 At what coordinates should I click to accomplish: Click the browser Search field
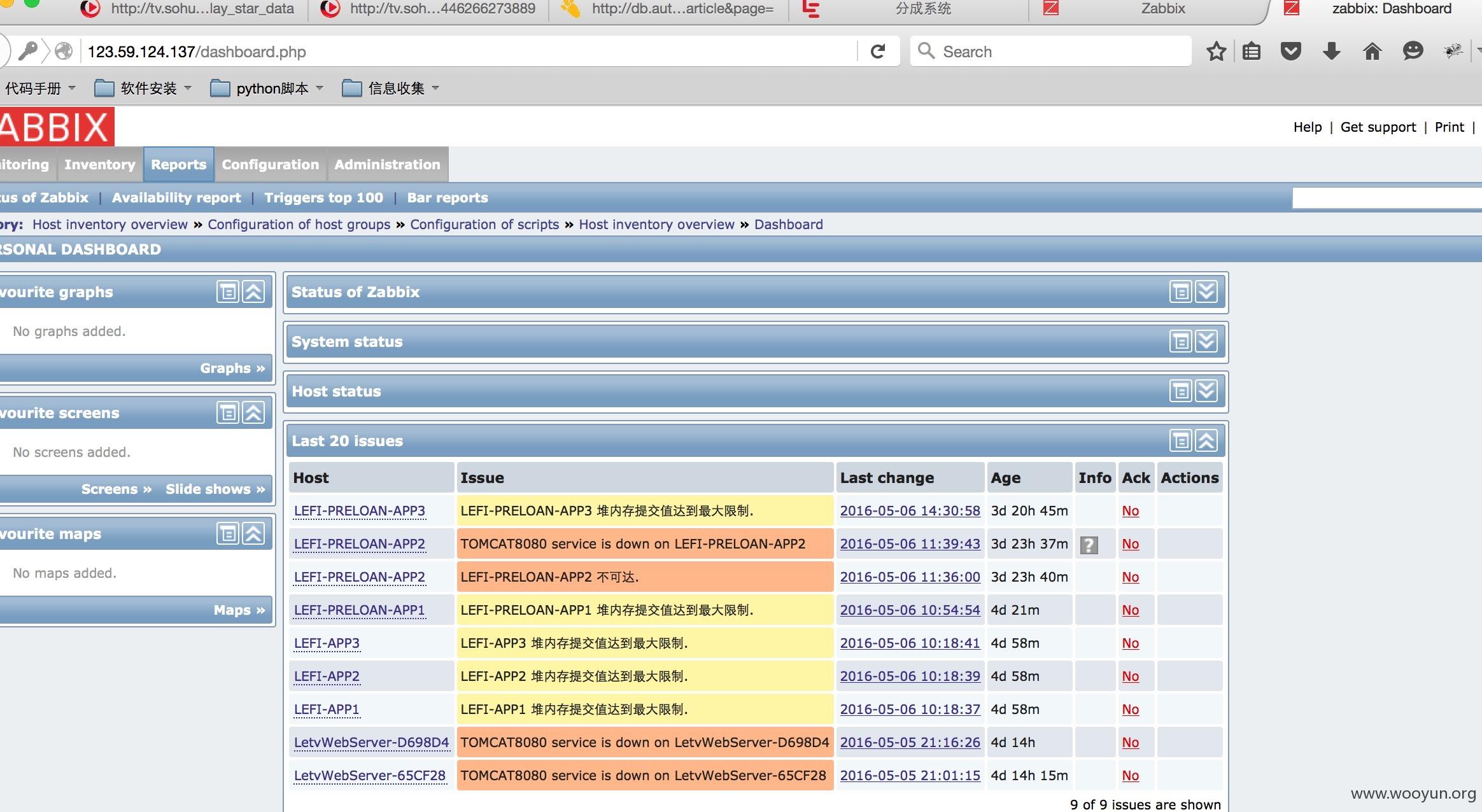[x=1050, y=52]
